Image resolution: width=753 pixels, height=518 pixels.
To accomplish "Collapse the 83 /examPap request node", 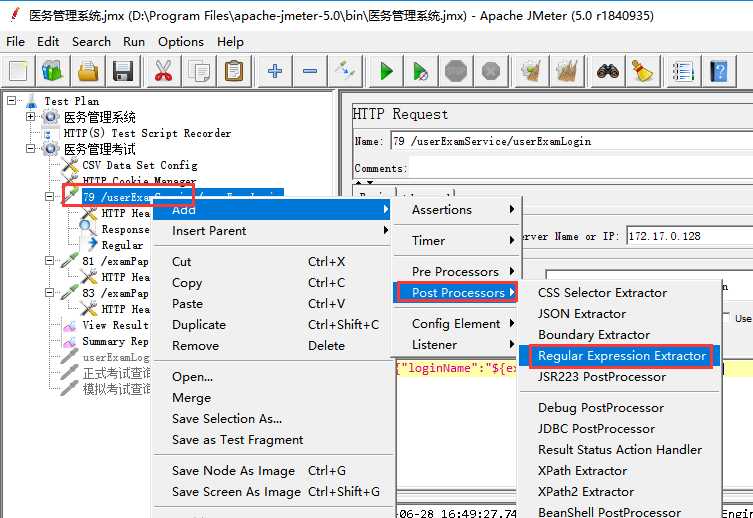I will (49, 292).
